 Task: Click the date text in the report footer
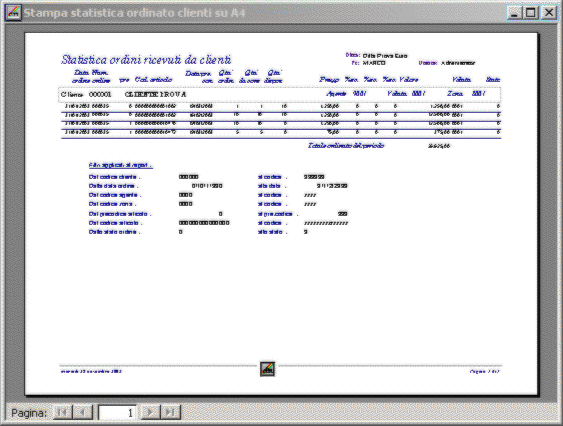tap(91, 371)
